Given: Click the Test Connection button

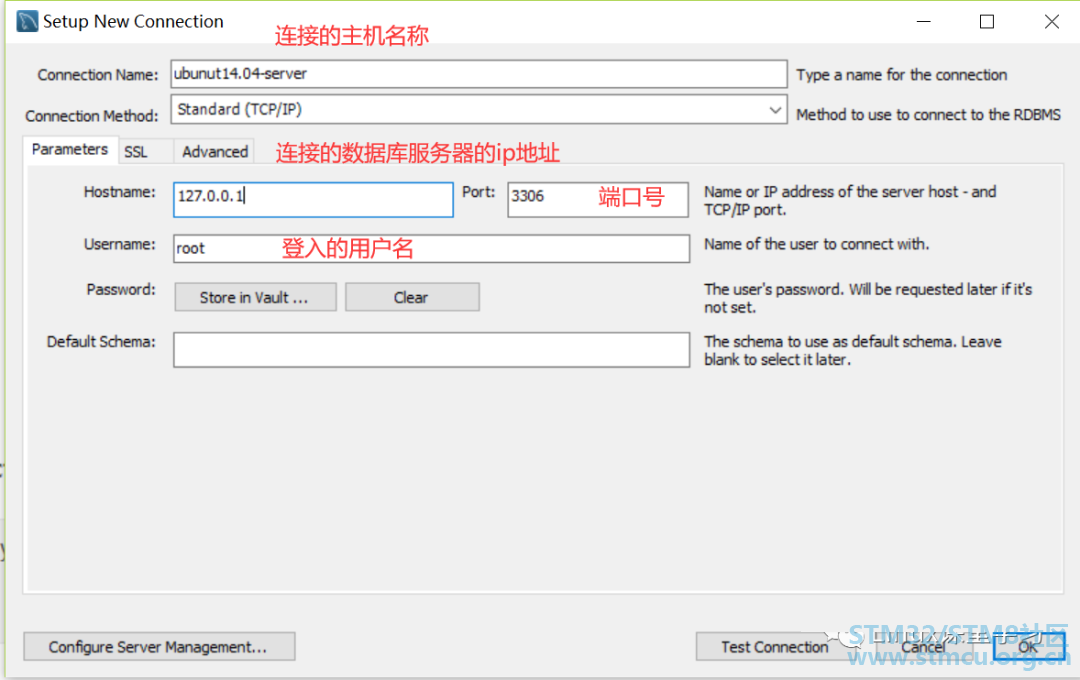Looking at the screenshot, I should point(774,646).
